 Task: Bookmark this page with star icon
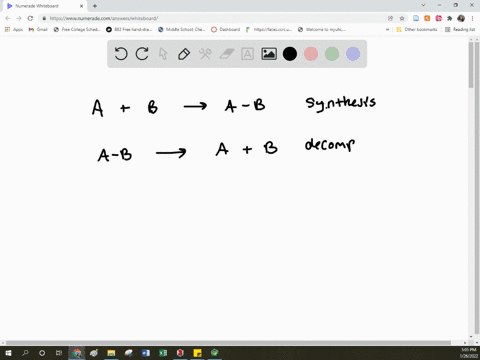tap(402, 18)
